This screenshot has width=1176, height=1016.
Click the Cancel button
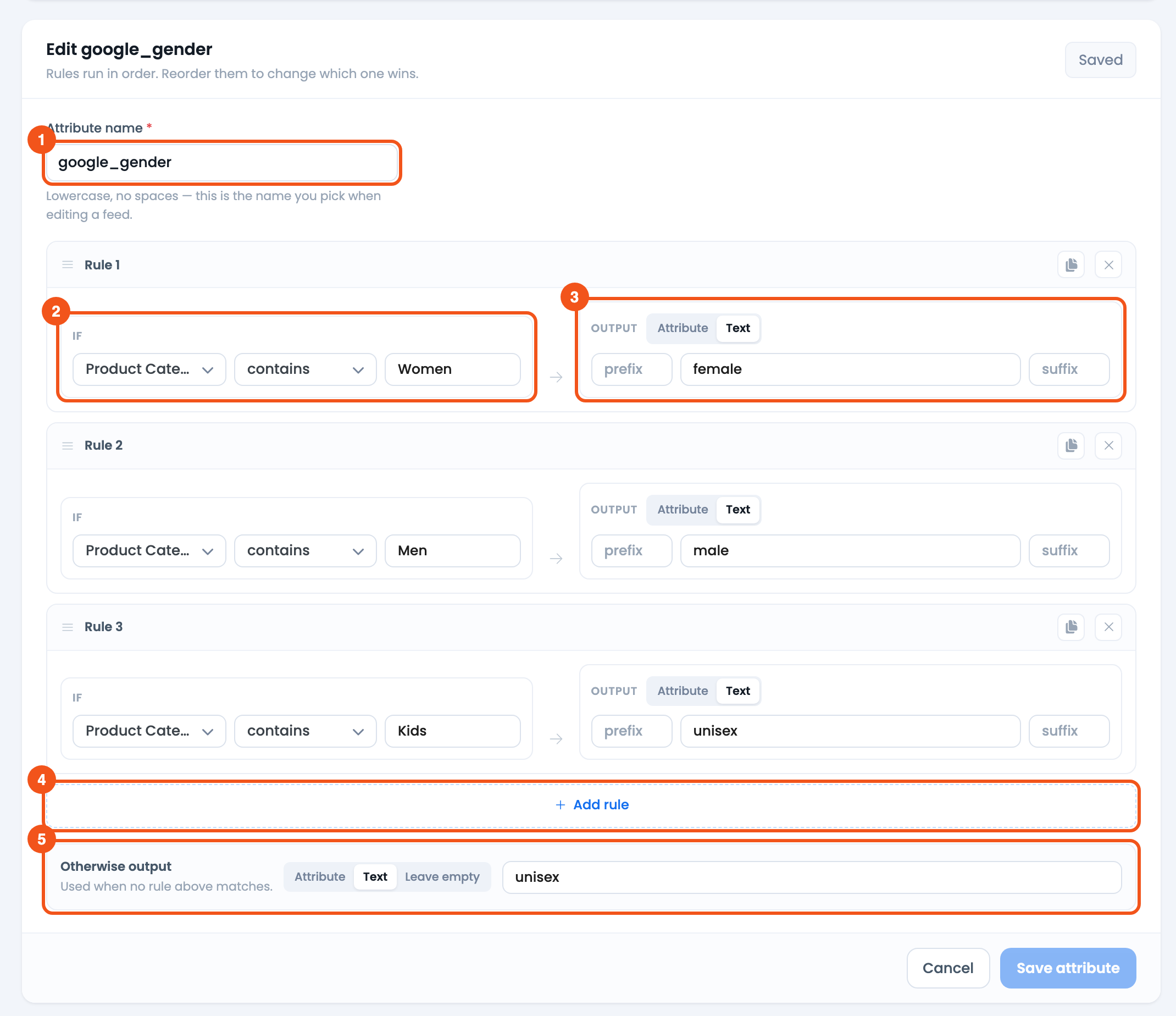(x=948, y=968)
